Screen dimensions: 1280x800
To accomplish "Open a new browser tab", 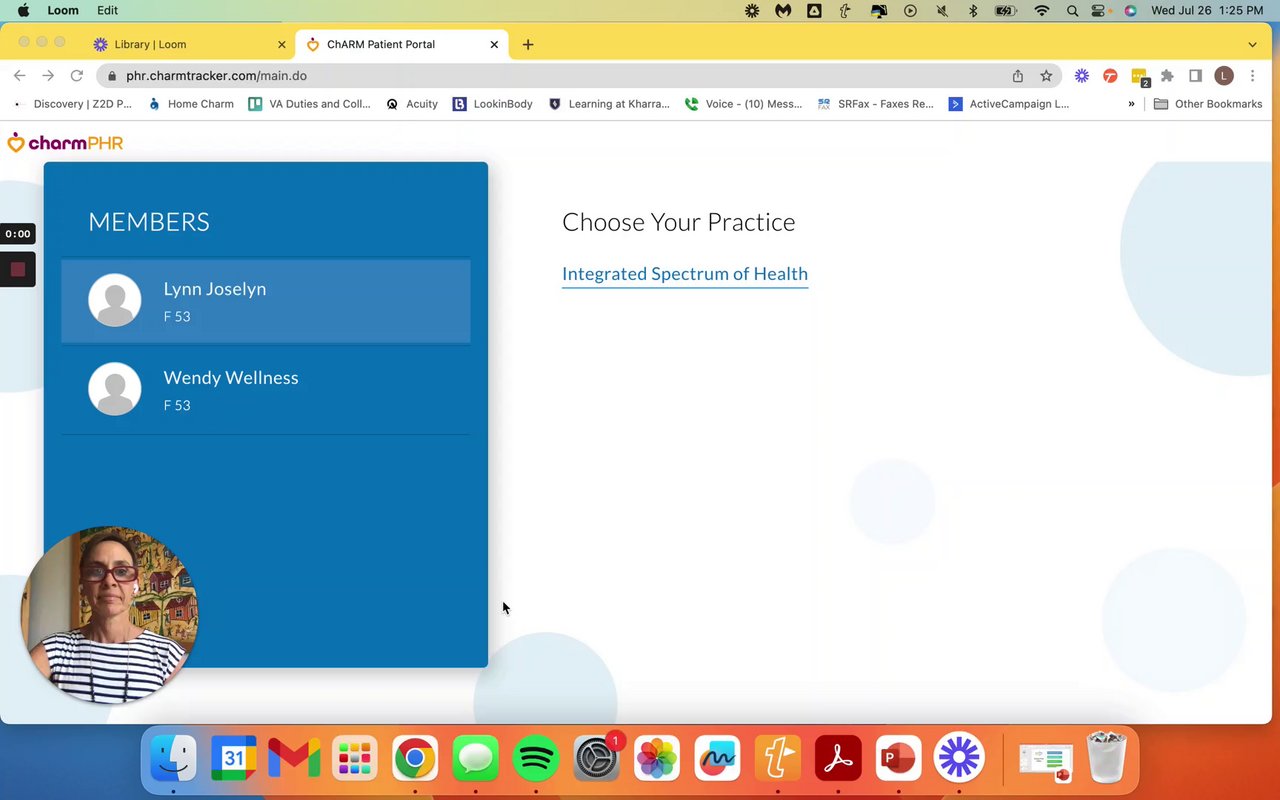I will [528, 44].
